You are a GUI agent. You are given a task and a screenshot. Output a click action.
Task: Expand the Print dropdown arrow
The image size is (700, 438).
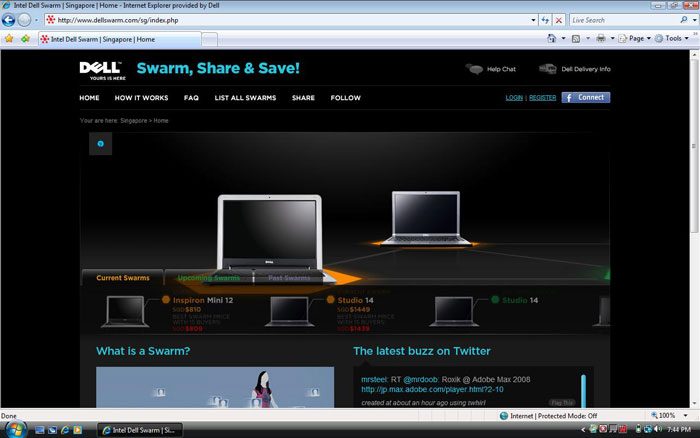[x=612, y=38]
